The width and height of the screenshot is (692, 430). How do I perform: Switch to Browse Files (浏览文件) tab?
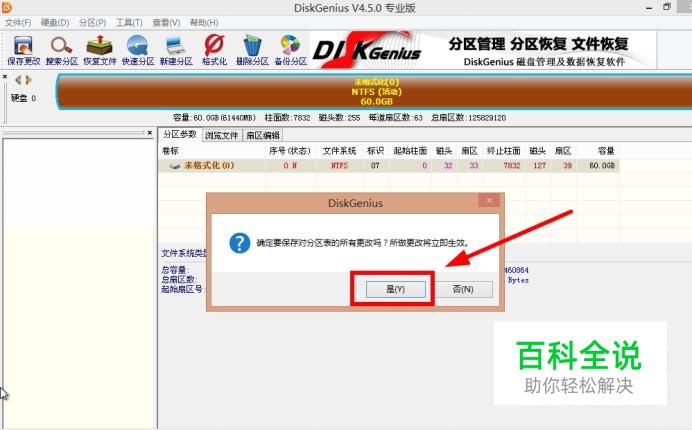222,136
